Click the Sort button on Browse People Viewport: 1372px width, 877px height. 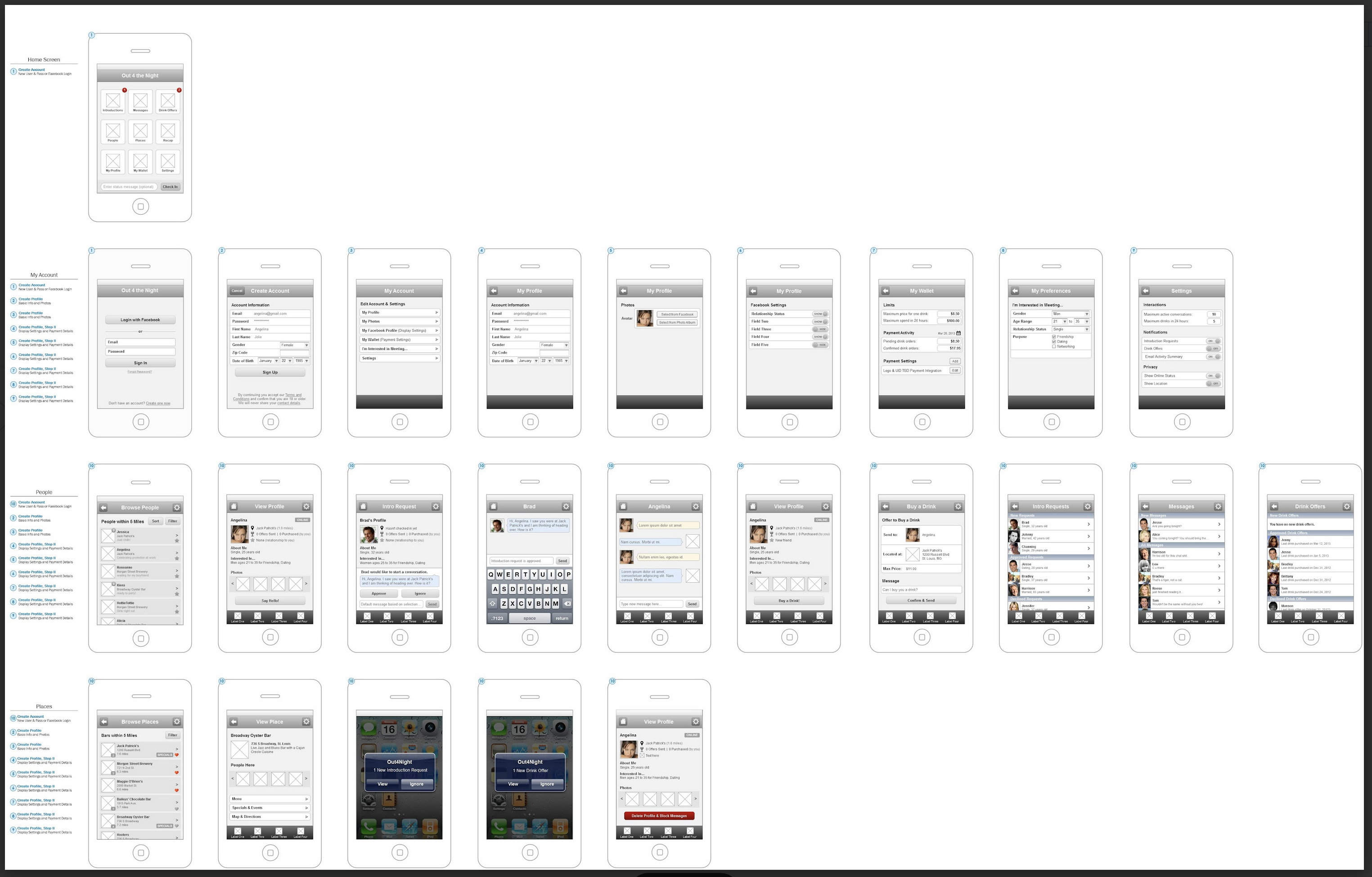coord(156,521)
